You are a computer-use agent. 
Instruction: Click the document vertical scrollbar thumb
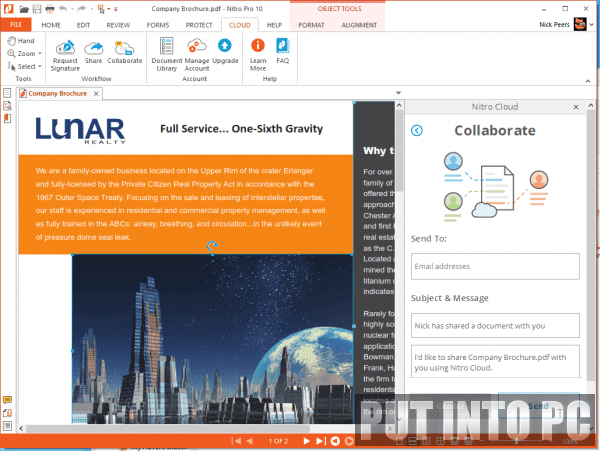pyautogui.click(x=399, y=151)
